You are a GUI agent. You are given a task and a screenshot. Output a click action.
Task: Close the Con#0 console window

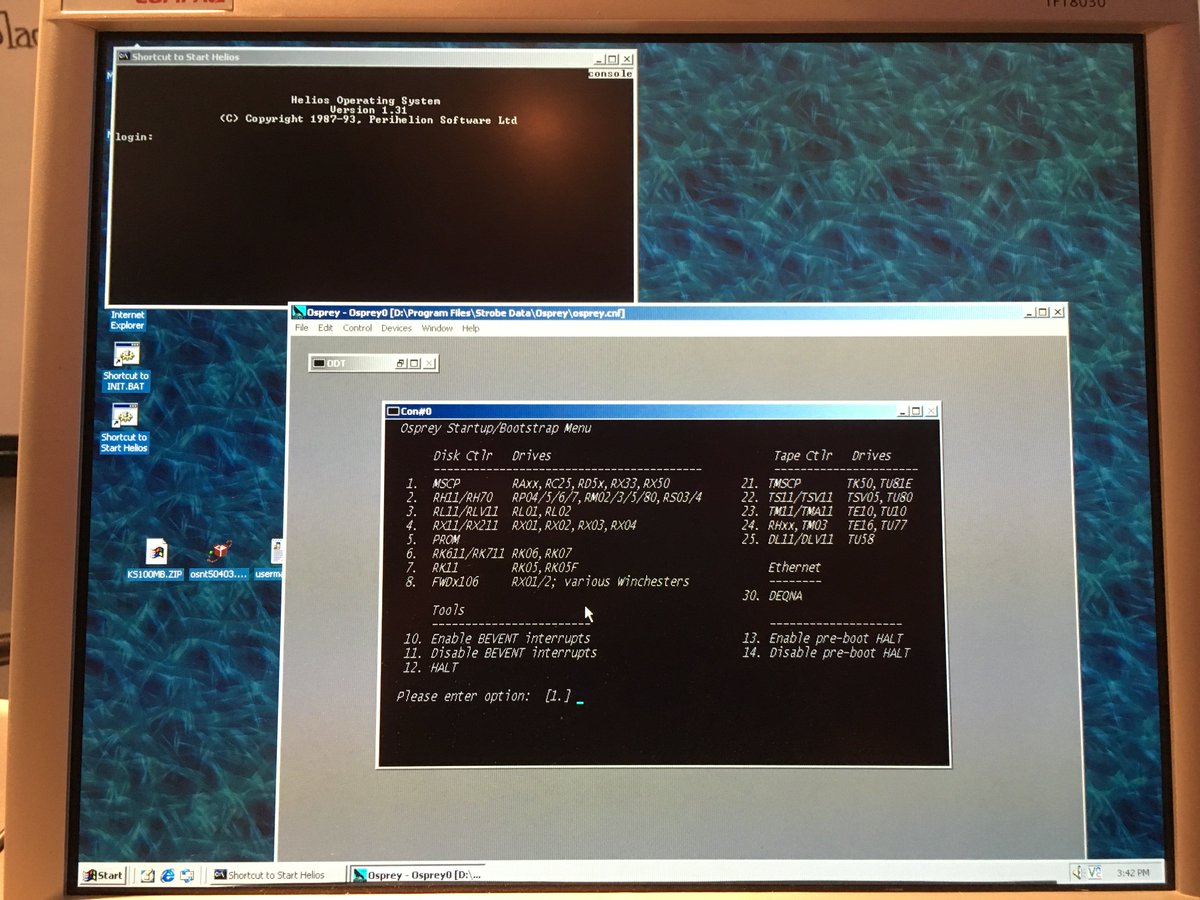coord(932,411)
